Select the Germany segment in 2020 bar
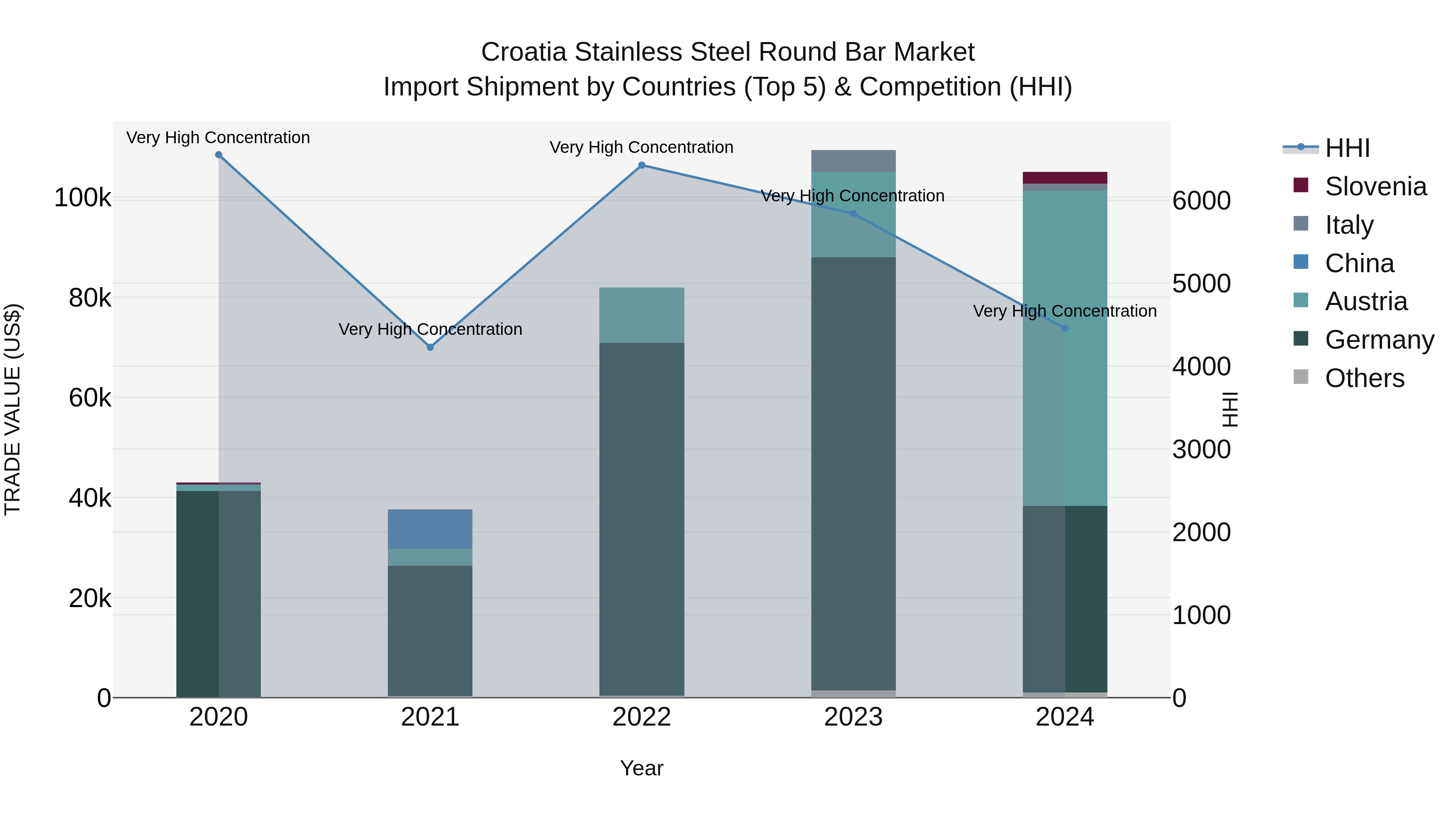This screenshot has width=1456, height=819. click(219, 594)
